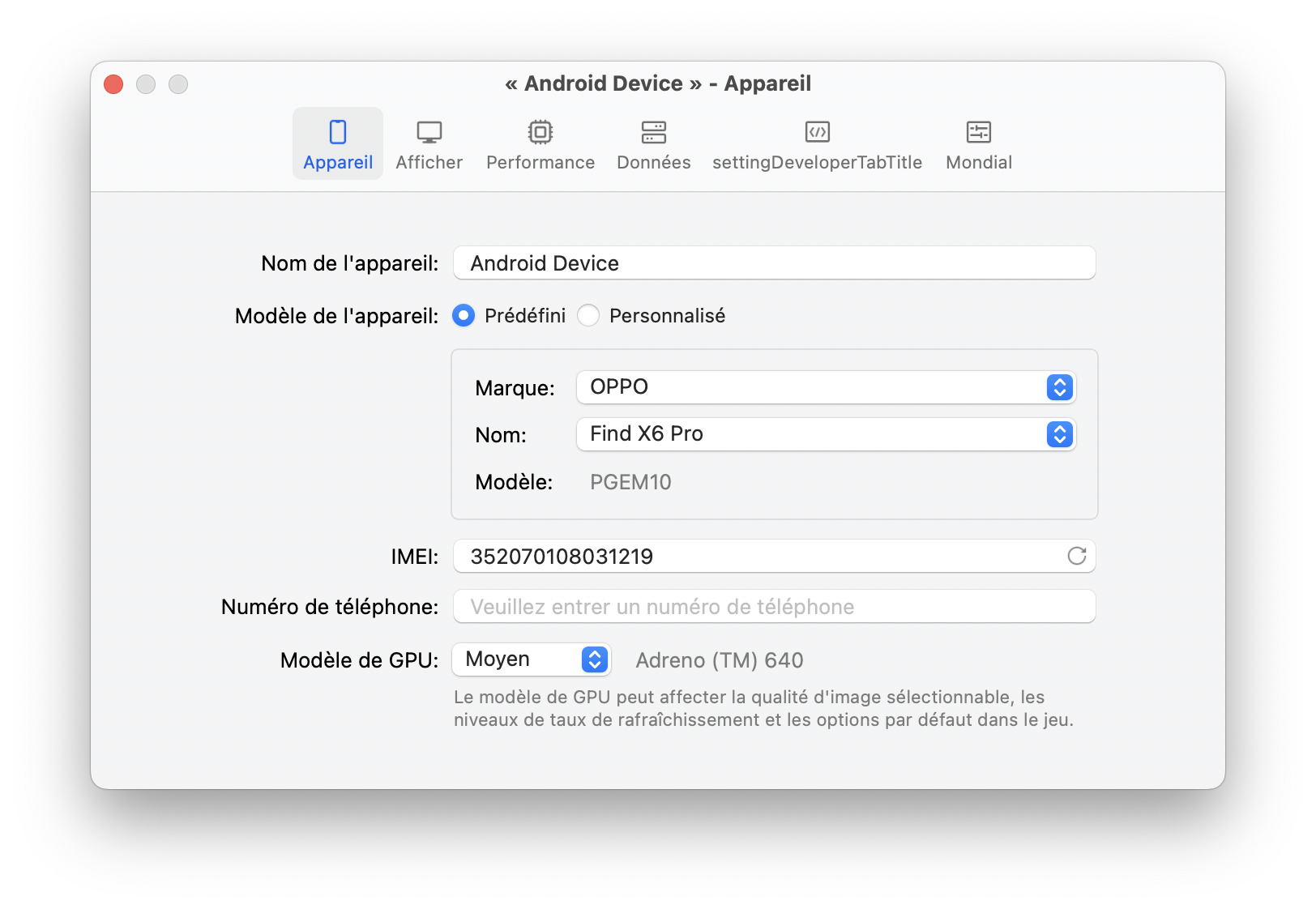Click the Performance chip icon
Viewport: 1316px width, 909px height.
(540, 132)
